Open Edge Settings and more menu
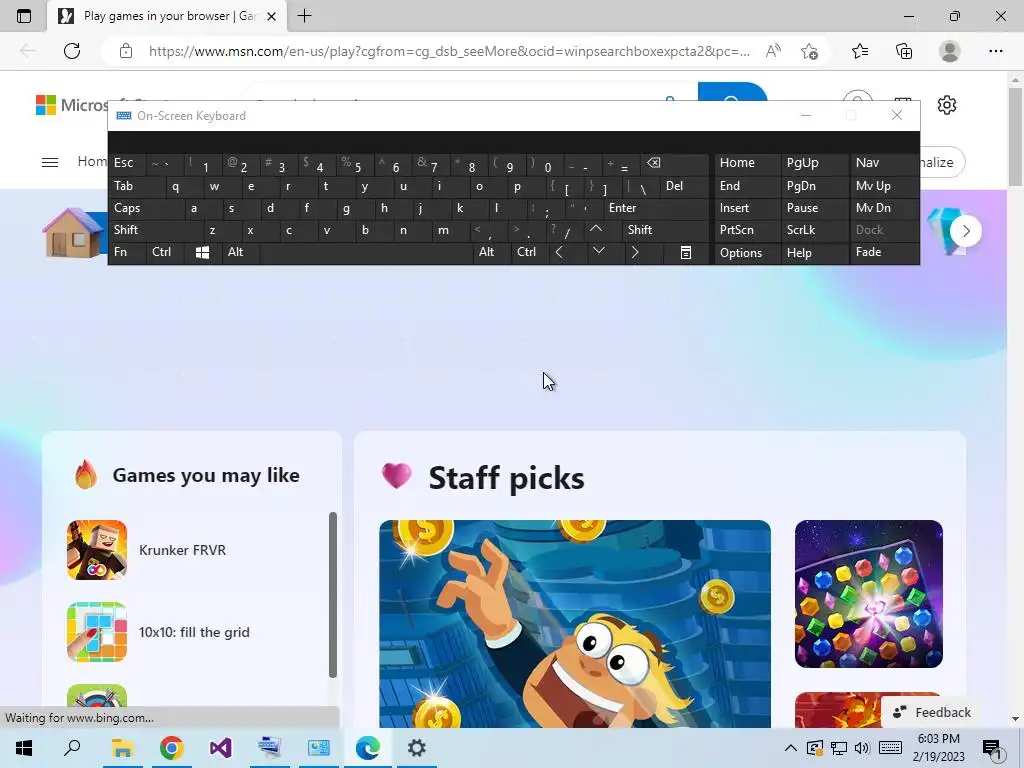1024x768 pixels. pyautogui.click(x=995, y=51)
